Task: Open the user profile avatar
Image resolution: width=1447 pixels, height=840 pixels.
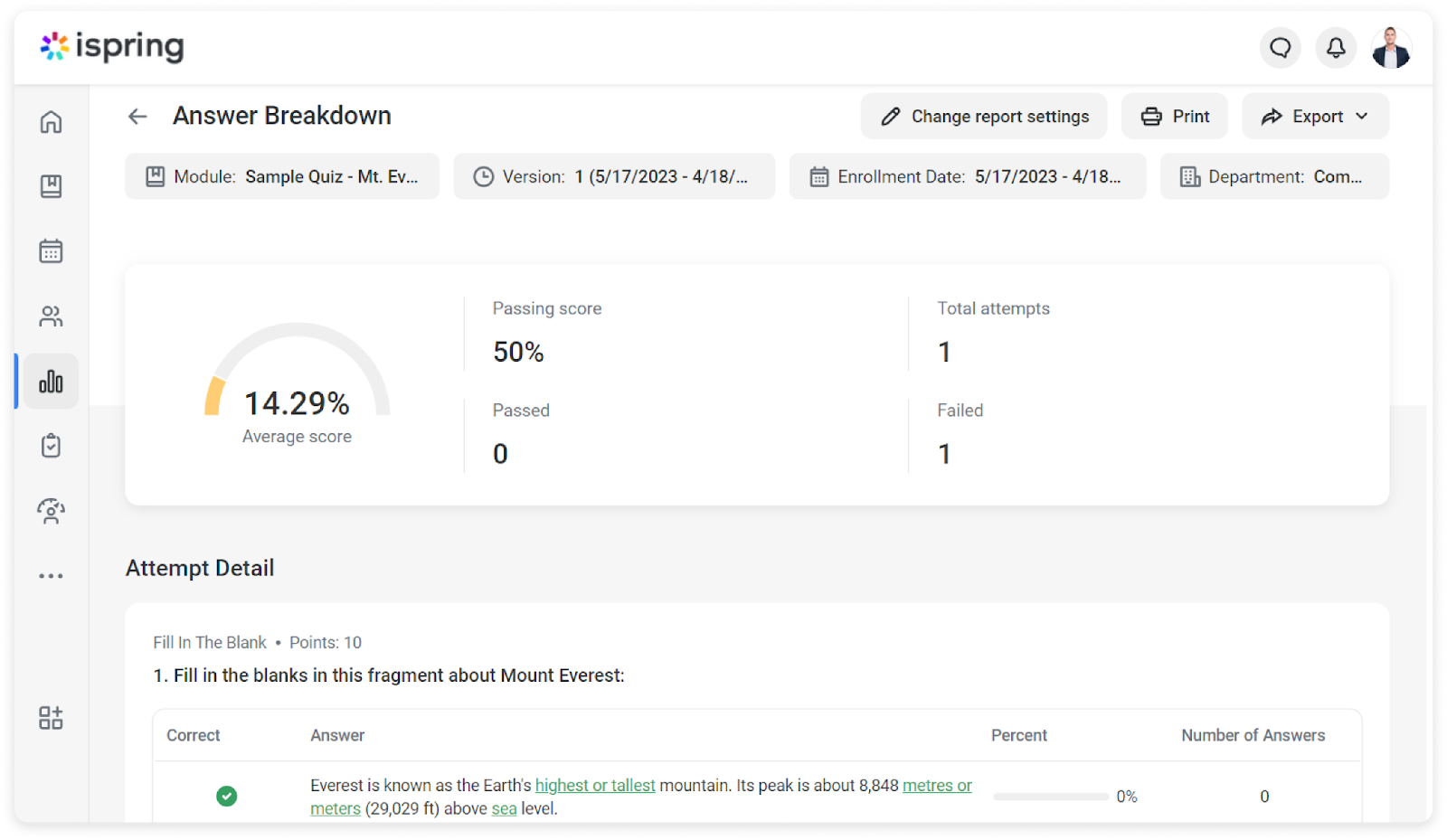Action: pyautogui.click(x=1390, y=47)
